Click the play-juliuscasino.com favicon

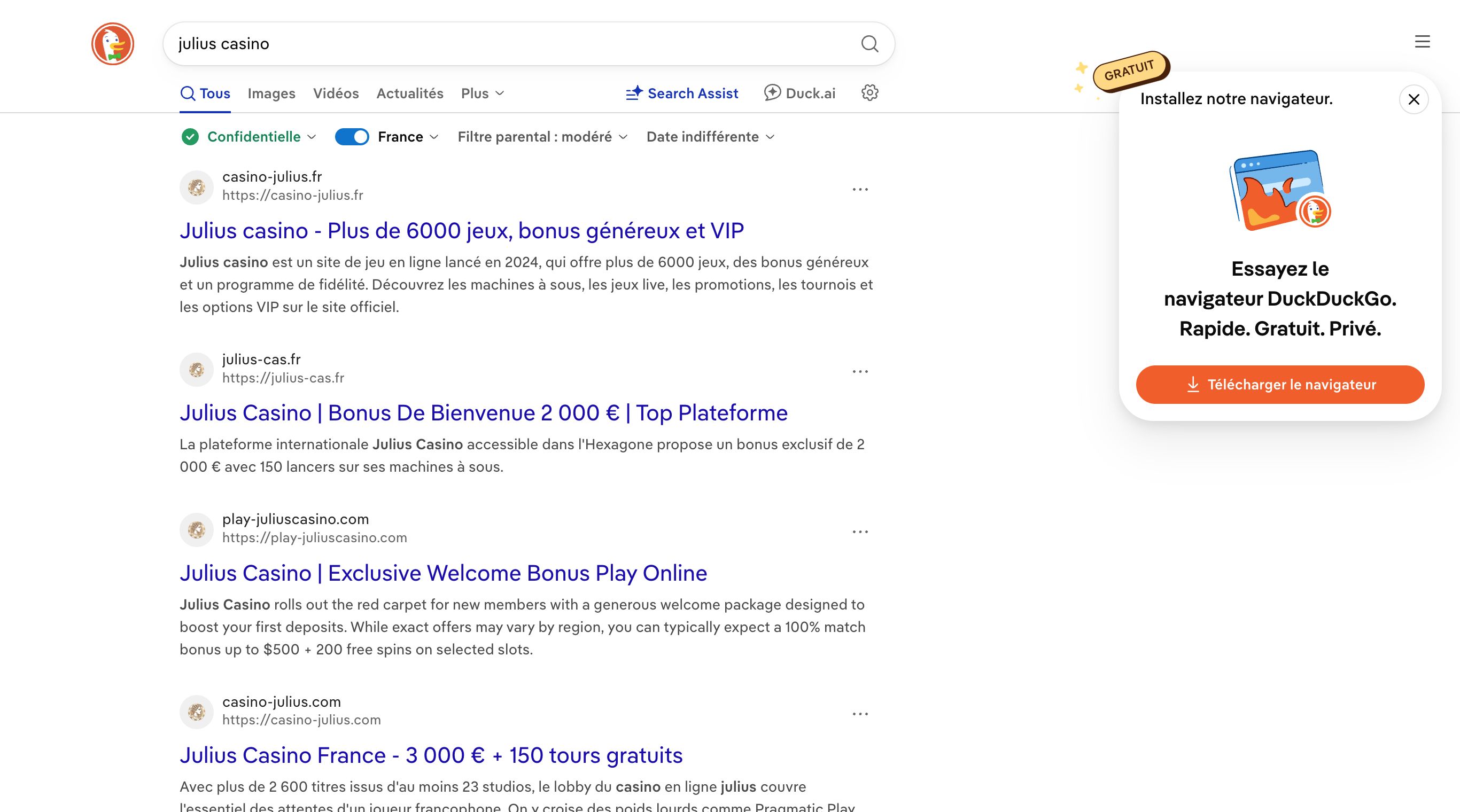click(197, 530)
